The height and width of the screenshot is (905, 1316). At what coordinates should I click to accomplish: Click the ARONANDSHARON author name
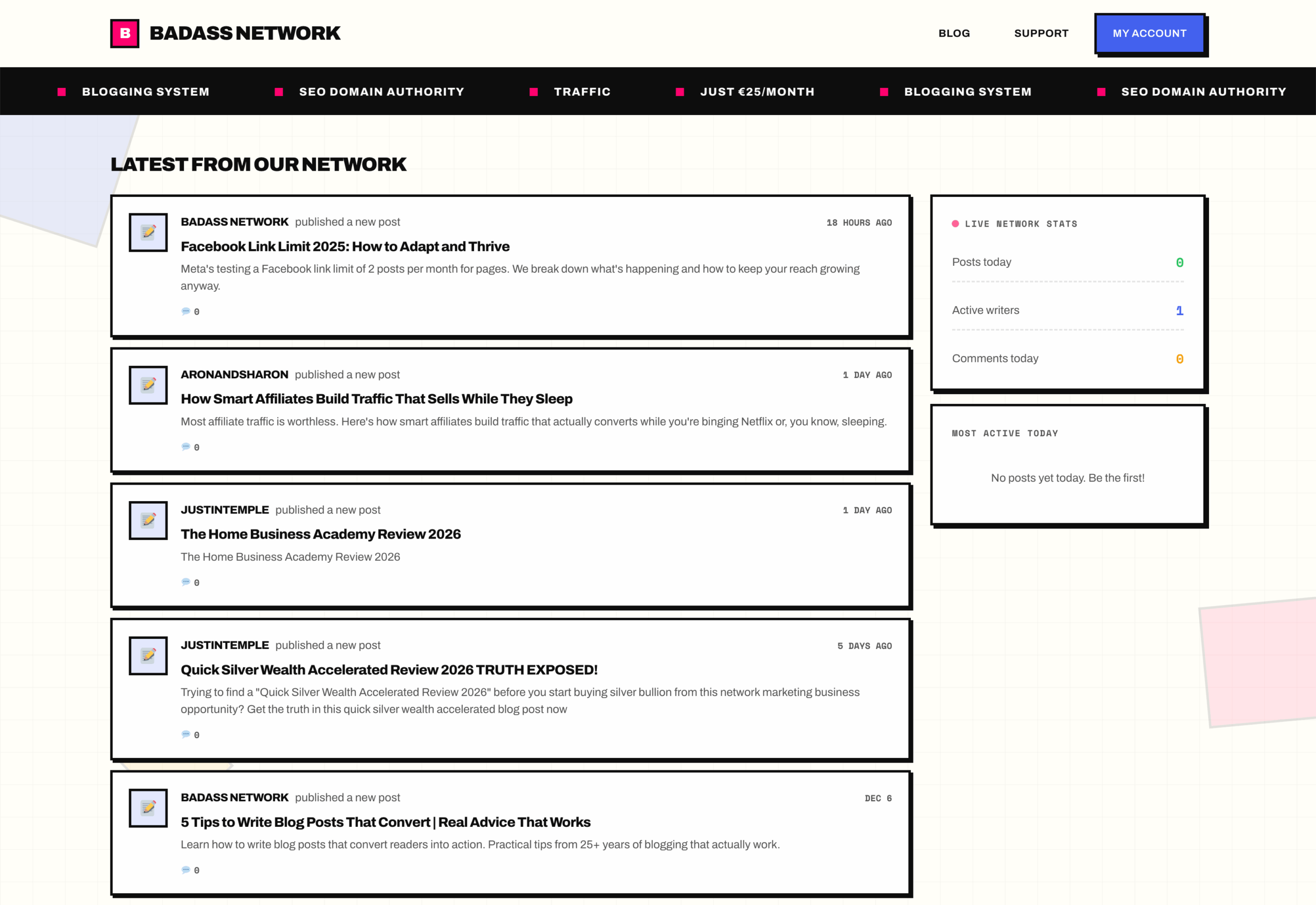click(x=234, y=374)
